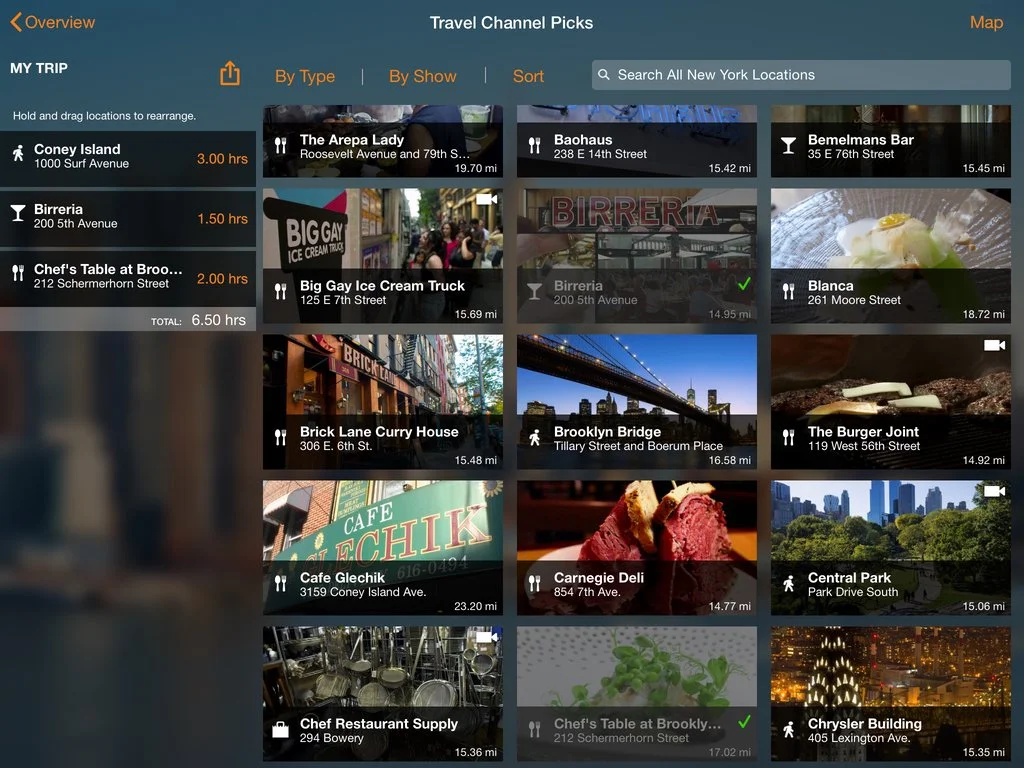Click the 1.50 hrs duration for Birreria

pyautogui.click(x=222, y=219)
